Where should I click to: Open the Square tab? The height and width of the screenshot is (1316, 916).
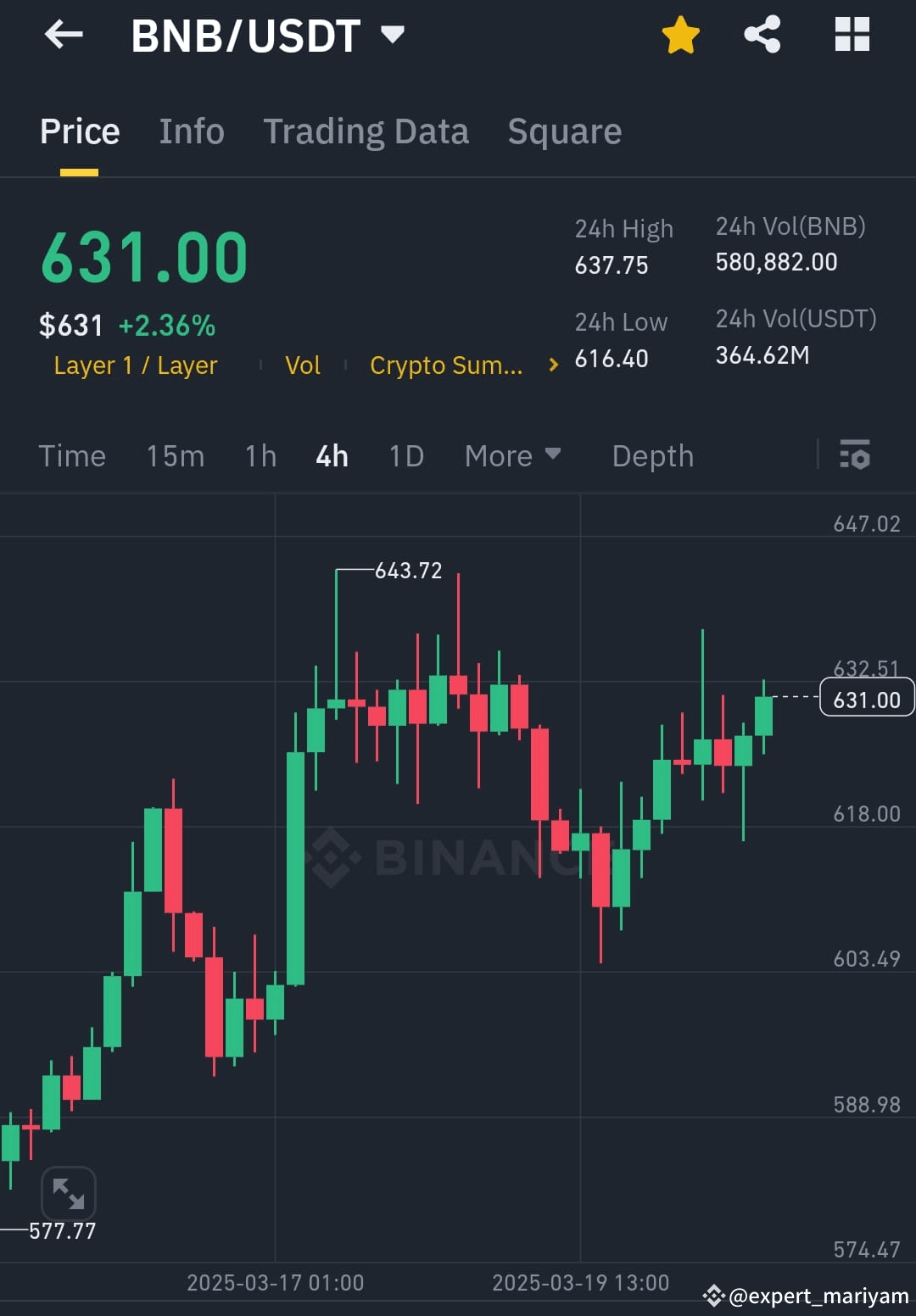564,131
